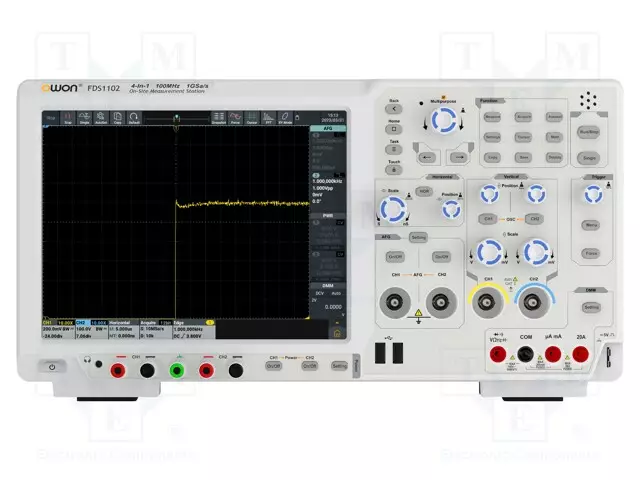Select the DMM panel header on screen
Image resolution: width=640 pixels, height=480 pixels.
pos(327,285)
